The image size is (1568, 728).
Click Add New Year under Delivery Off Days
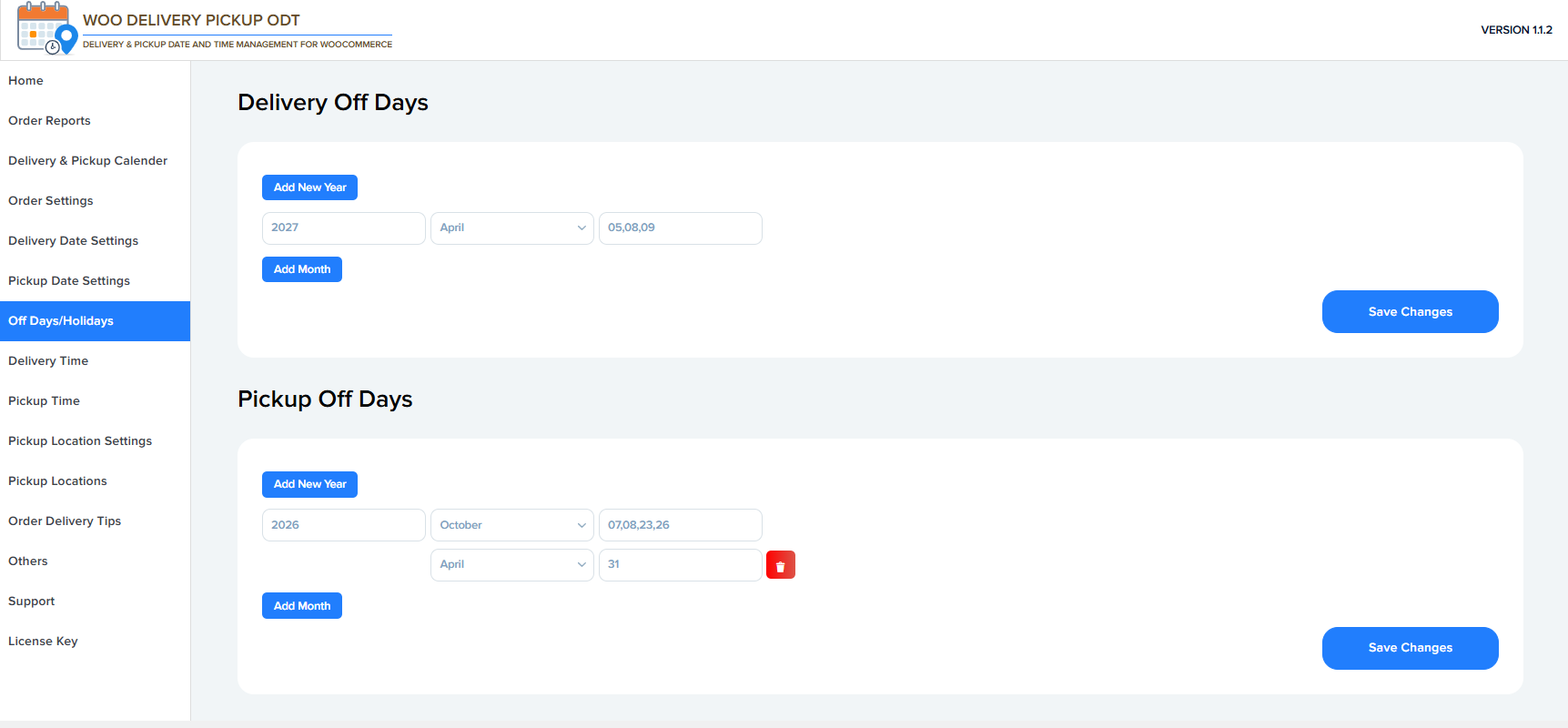point(309,187)
